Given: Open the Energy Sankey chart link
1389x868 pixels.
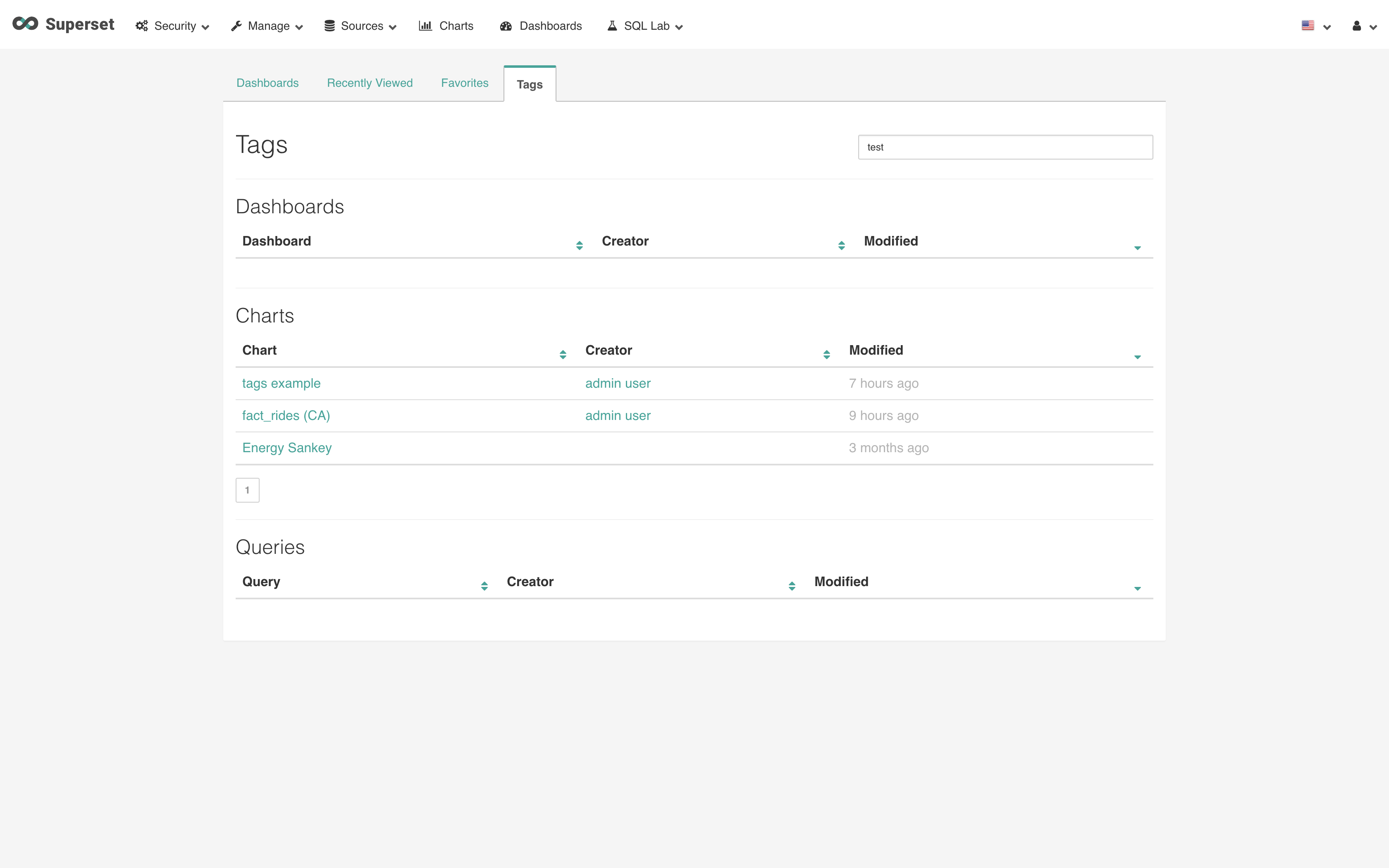Looking at the screenshot, I should (286, 448).
